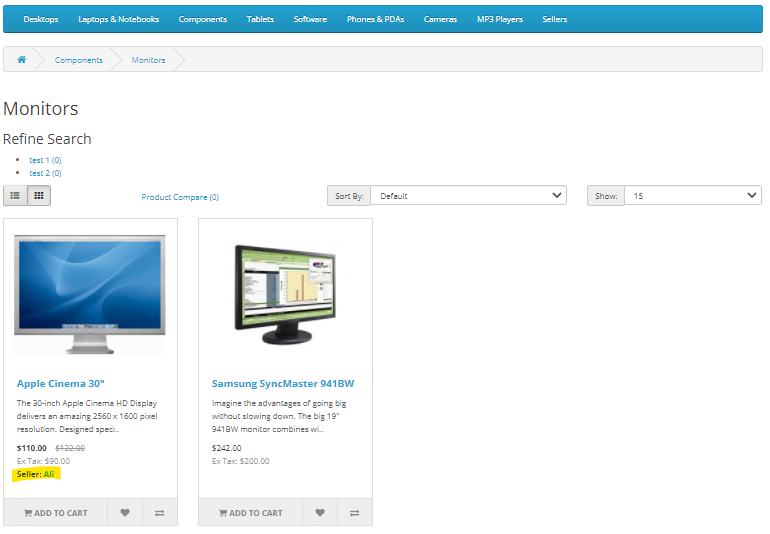Open the MP3 Players menu
Image resolution: width=770 pixels, height=534 pixels.
click(500, 19)
